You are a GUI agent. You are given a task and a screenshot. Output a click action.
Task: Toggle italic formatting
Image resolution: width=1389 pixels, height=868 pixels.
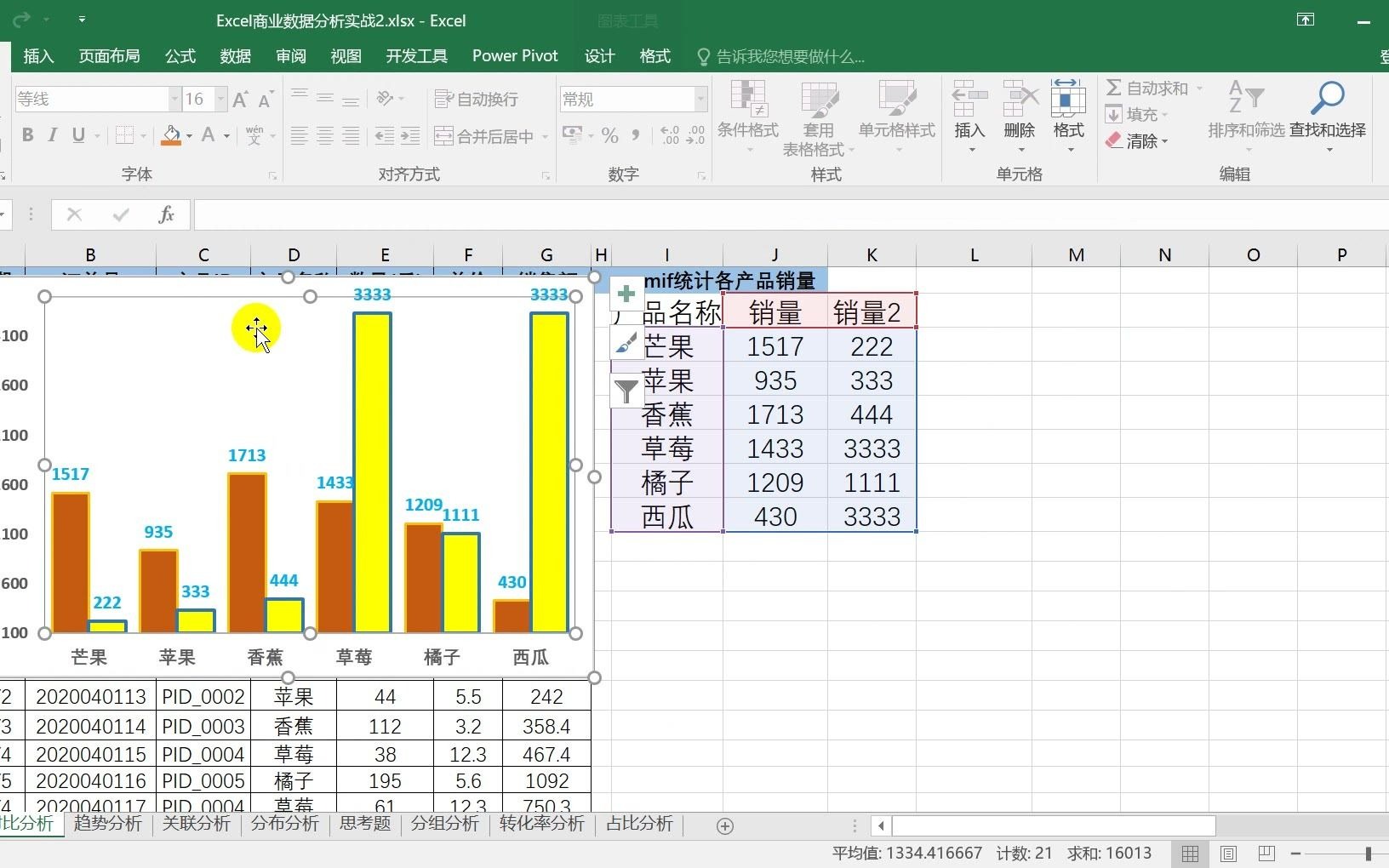(53, 135)
